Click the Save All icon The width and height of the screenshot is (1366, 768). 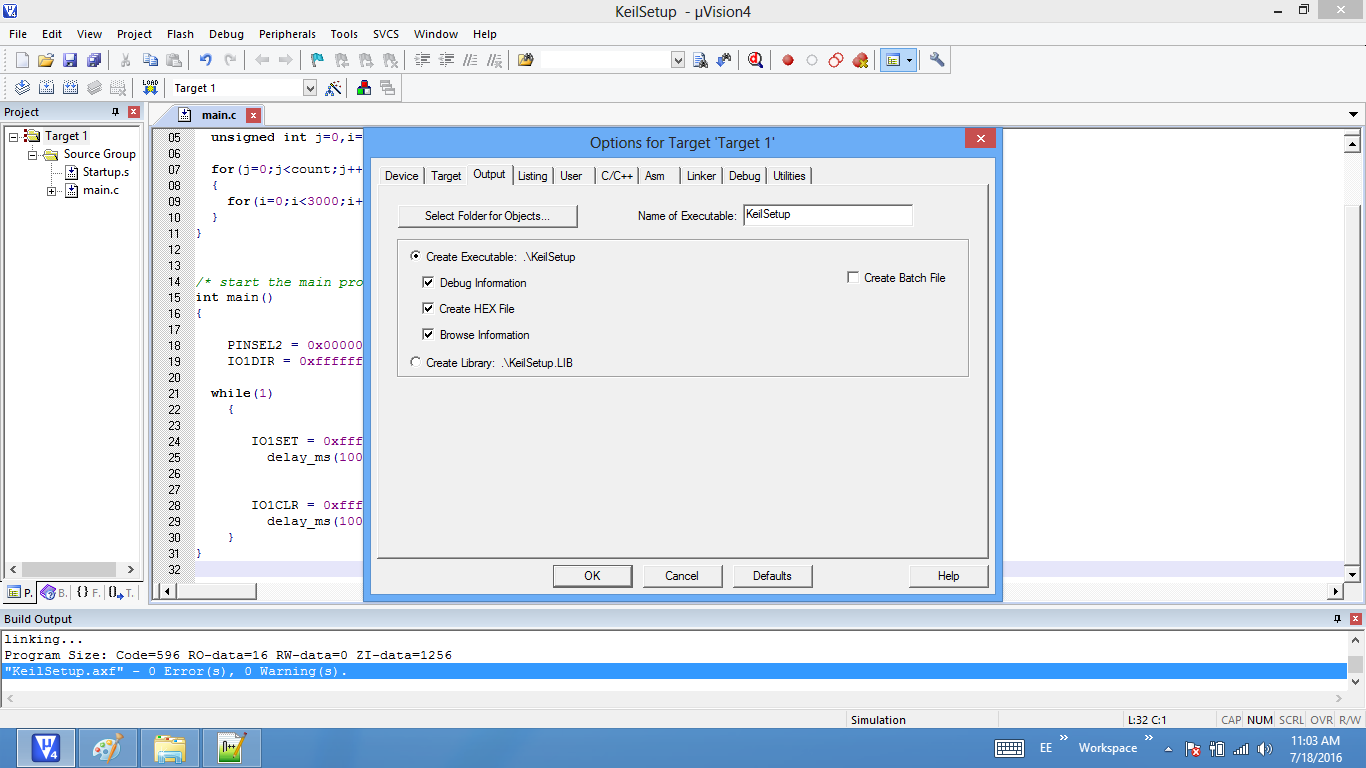pos(94,60)
